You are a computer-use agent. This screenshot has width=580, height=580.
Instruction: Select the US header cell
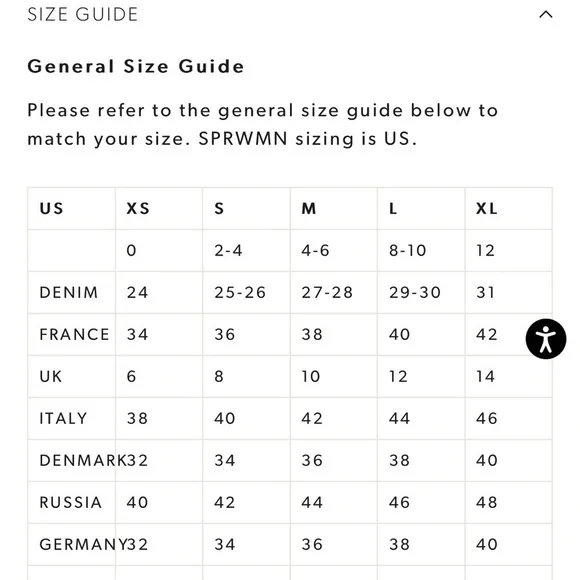pos(71,209)
